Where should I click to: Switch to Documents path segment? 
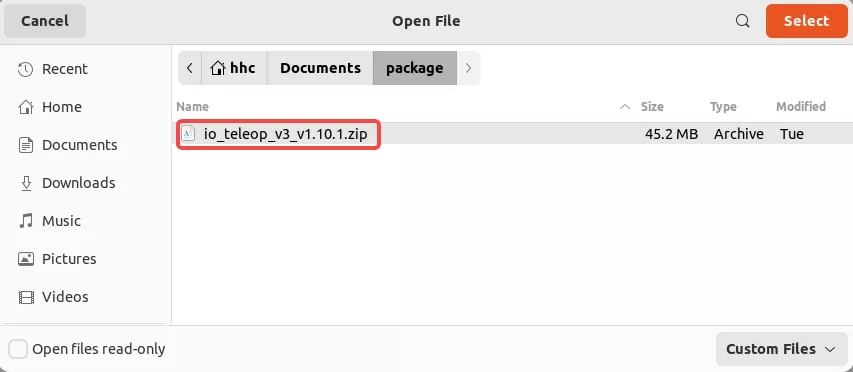pos(320,68)
